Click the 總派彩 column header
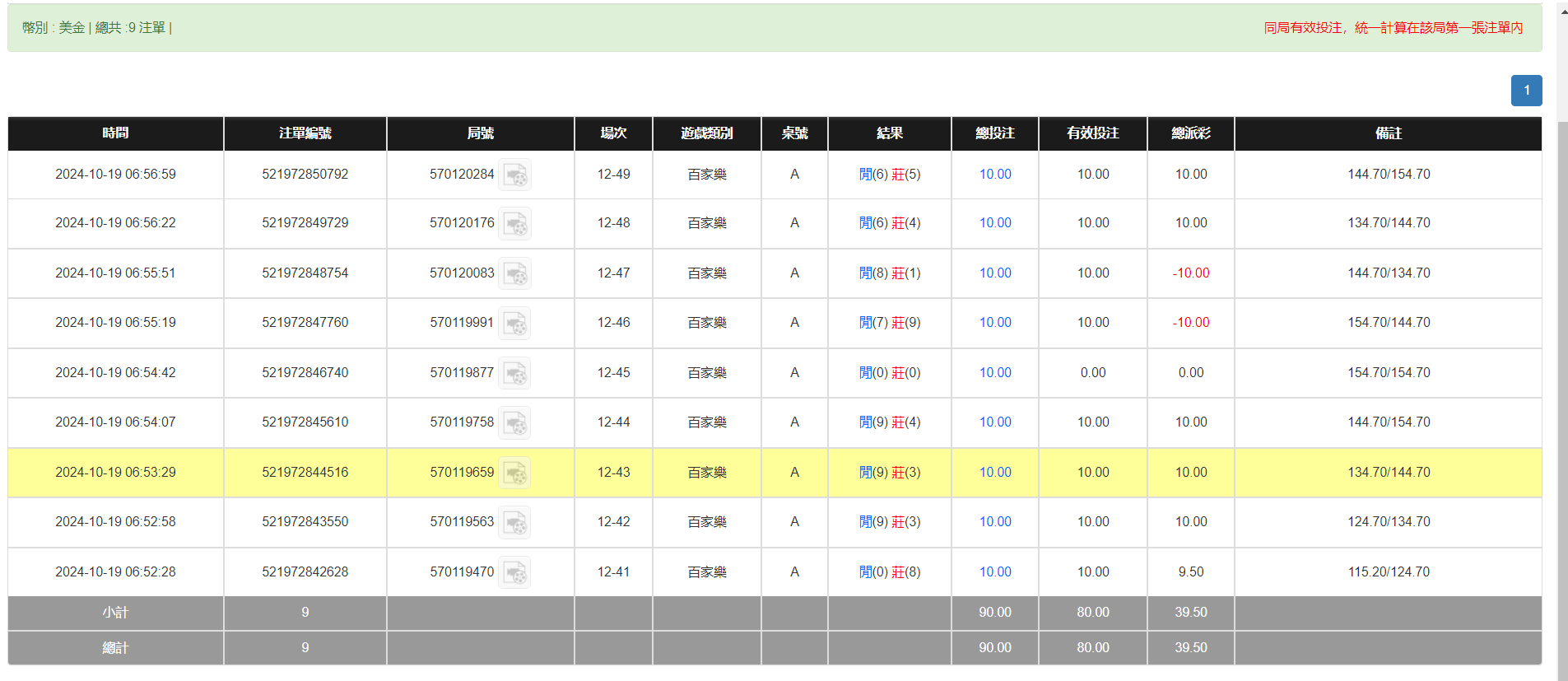 point(1190,133)
